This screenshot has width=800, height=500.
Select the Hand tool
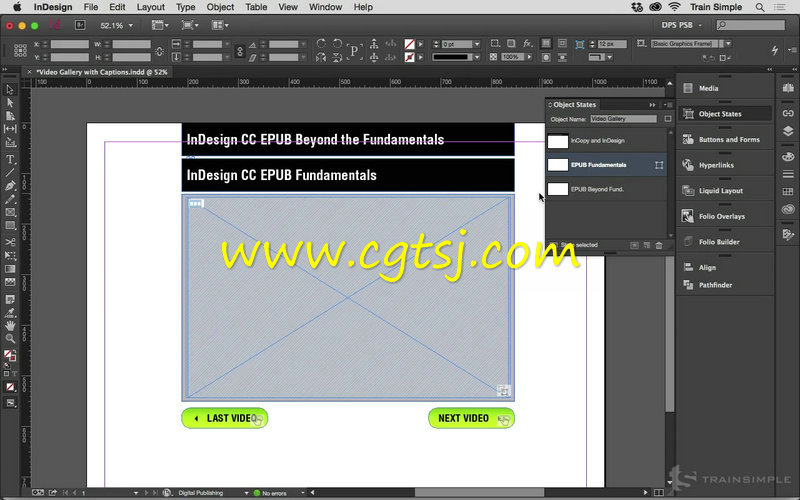coord(10,326)
